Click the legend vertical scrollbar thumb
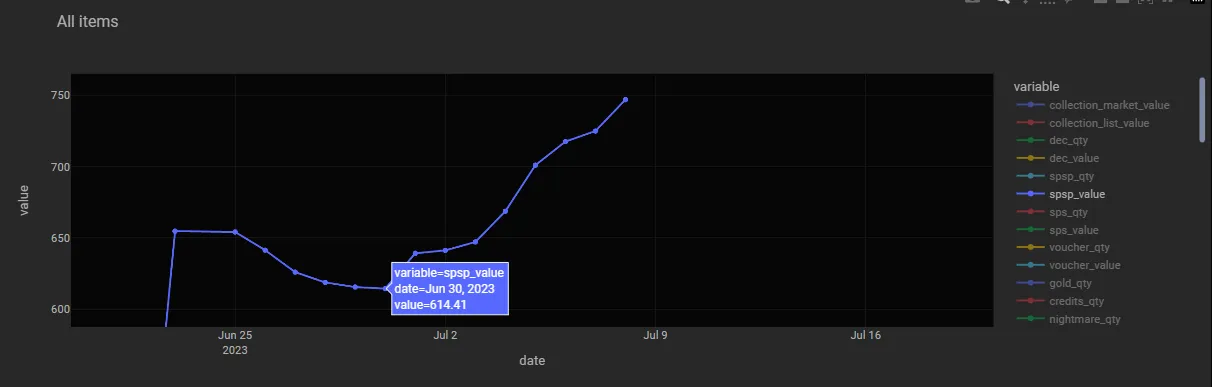Viewport: 1212px width, 387px height. [x=1202, y=109]
